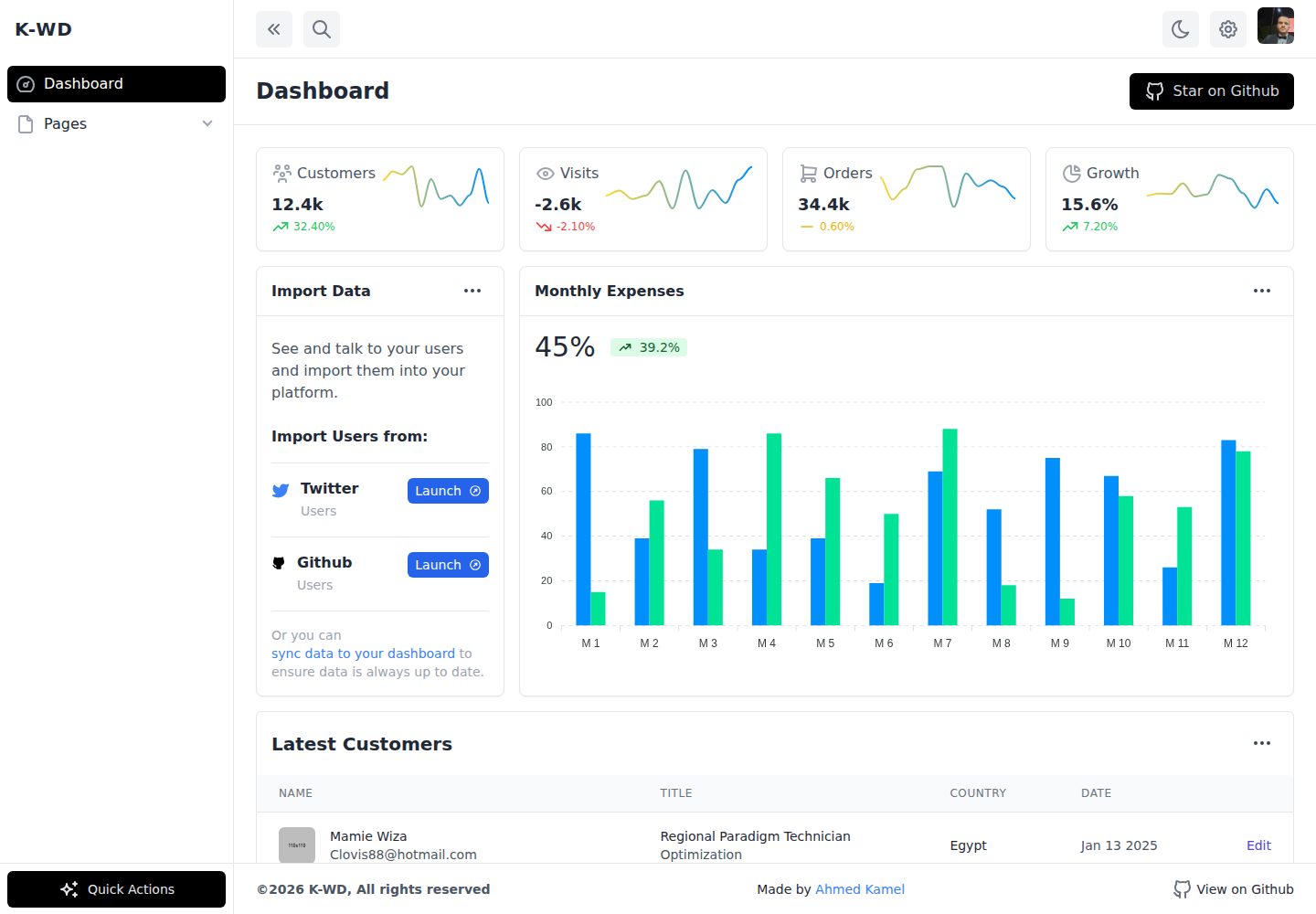1316x914 pixels.
Task: Click Star on Github button
Action: 1212,91
